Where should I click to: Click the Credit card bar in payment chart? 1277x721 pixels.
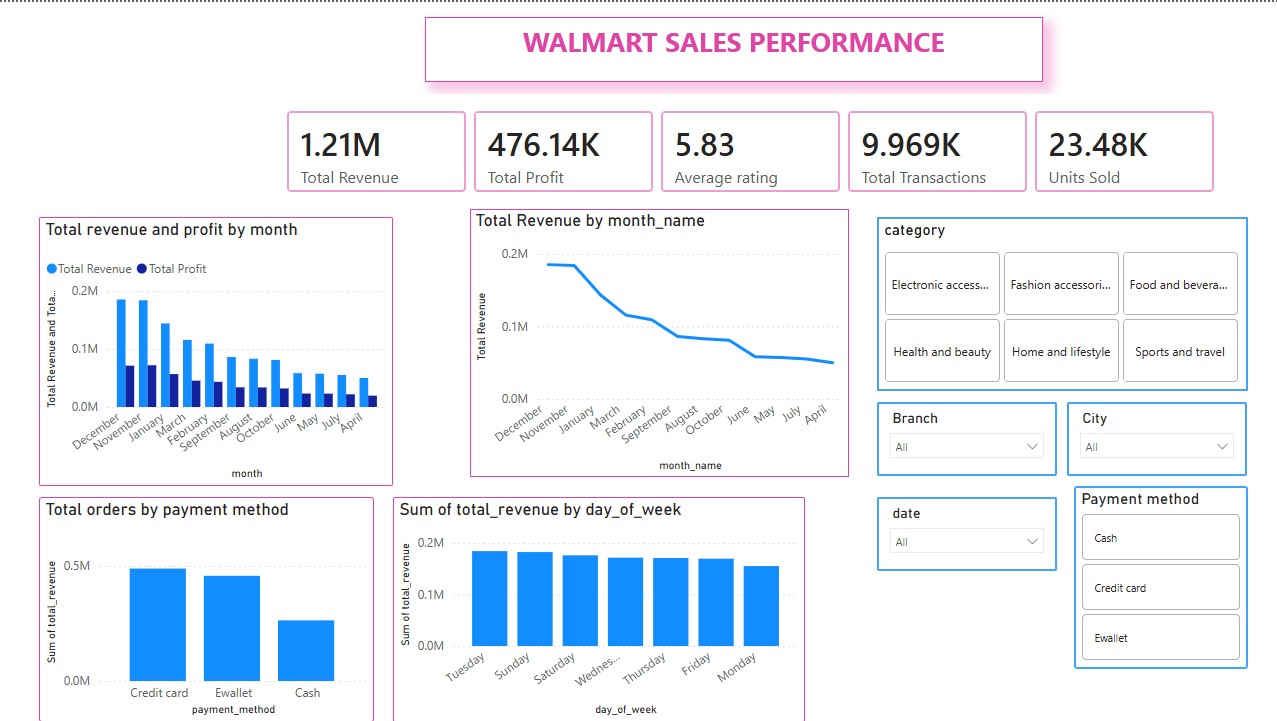click(x=158, y=625)
